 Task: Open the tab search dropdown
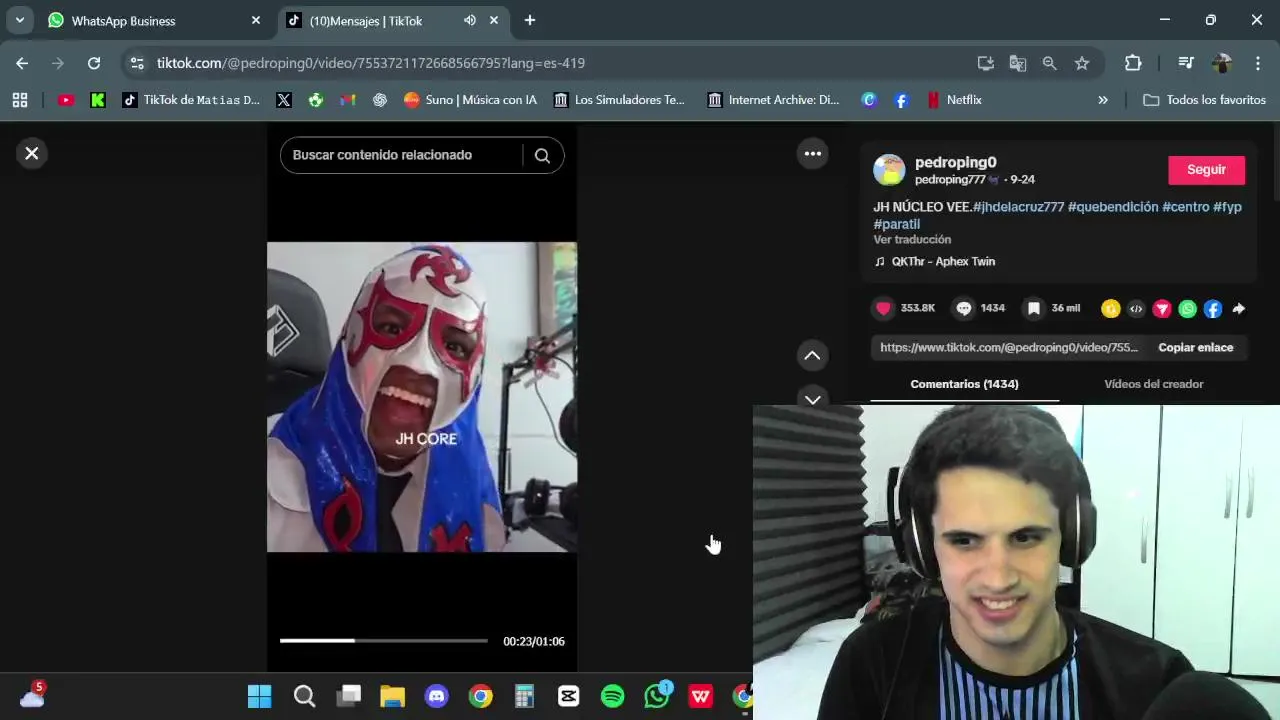pos(19,20)
